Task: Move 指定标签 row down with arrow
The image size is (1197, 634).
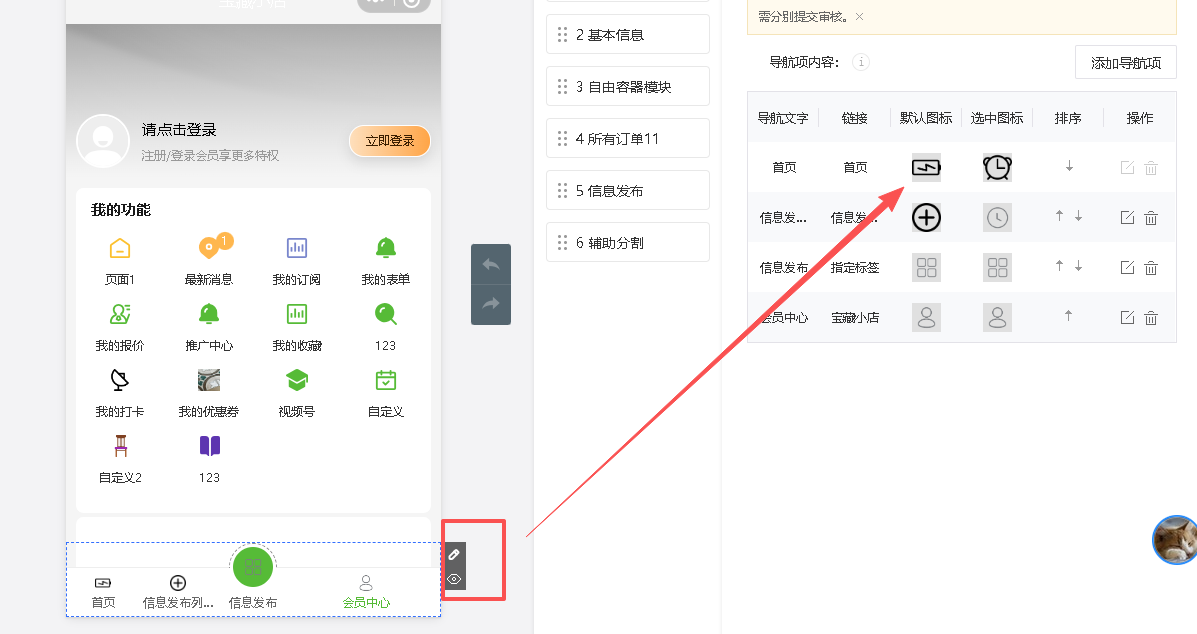Action: click(1078, 266)
